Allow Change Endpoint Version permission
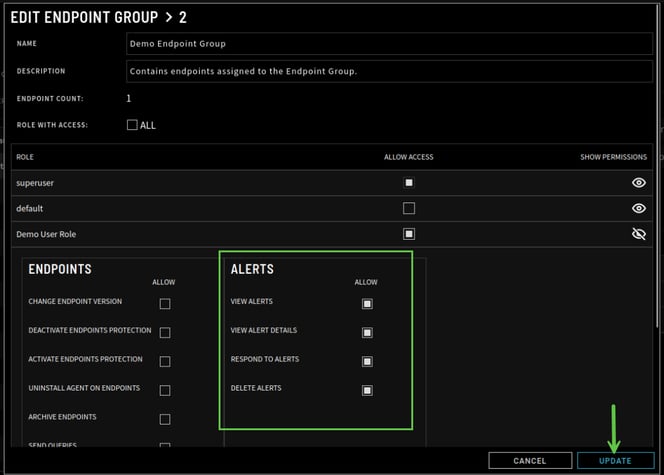664x475 pixels. pos(165,304)
